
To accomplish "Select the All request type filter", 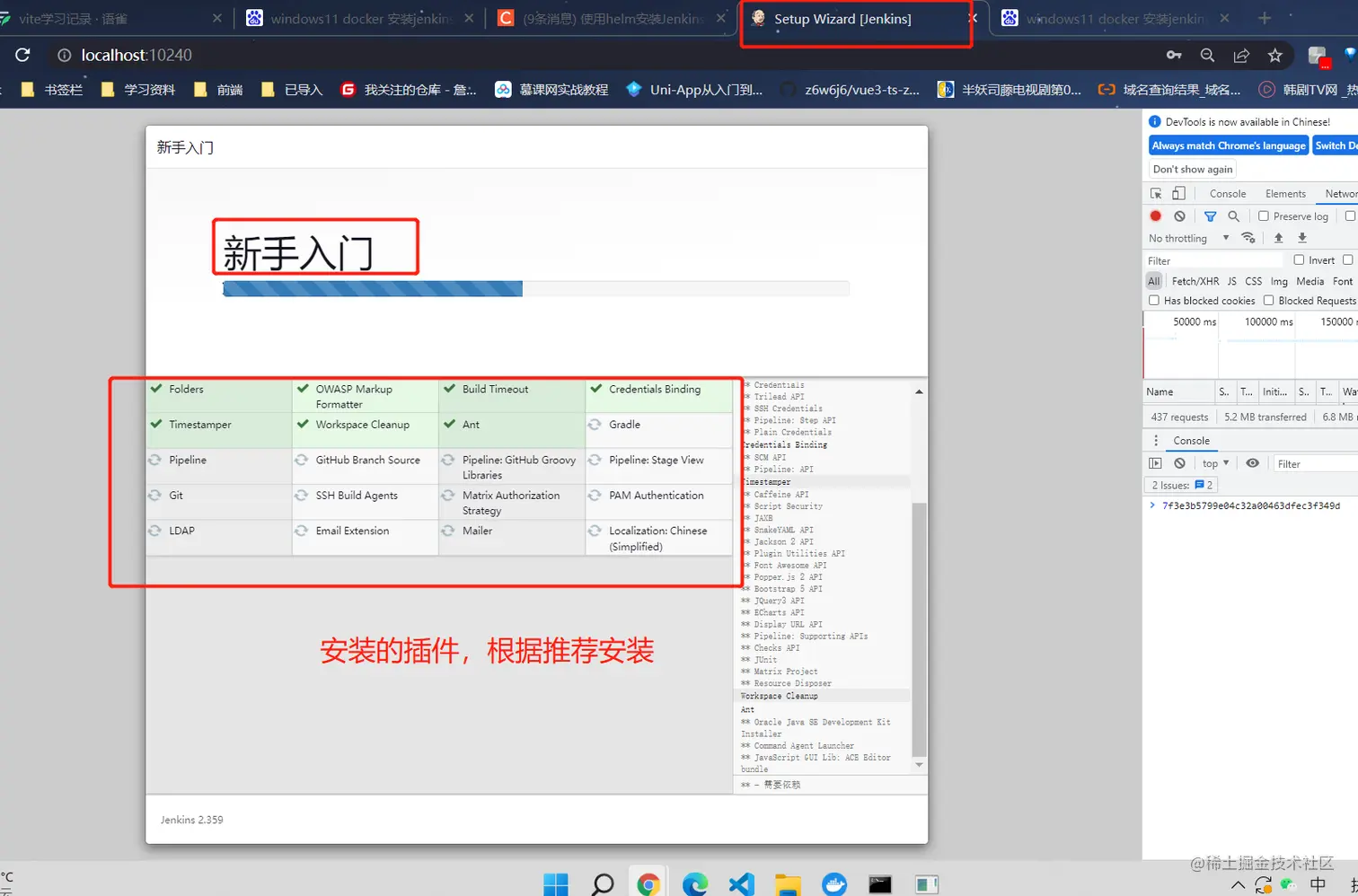I will pos(1154,281).
